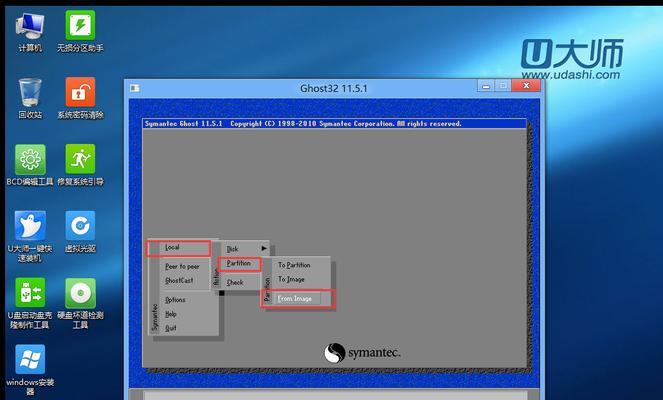Viewport: 663px width, 400px height.
Task: Select Check in the Action submenu
Action: pyautogui.click(x=235, y=282)
